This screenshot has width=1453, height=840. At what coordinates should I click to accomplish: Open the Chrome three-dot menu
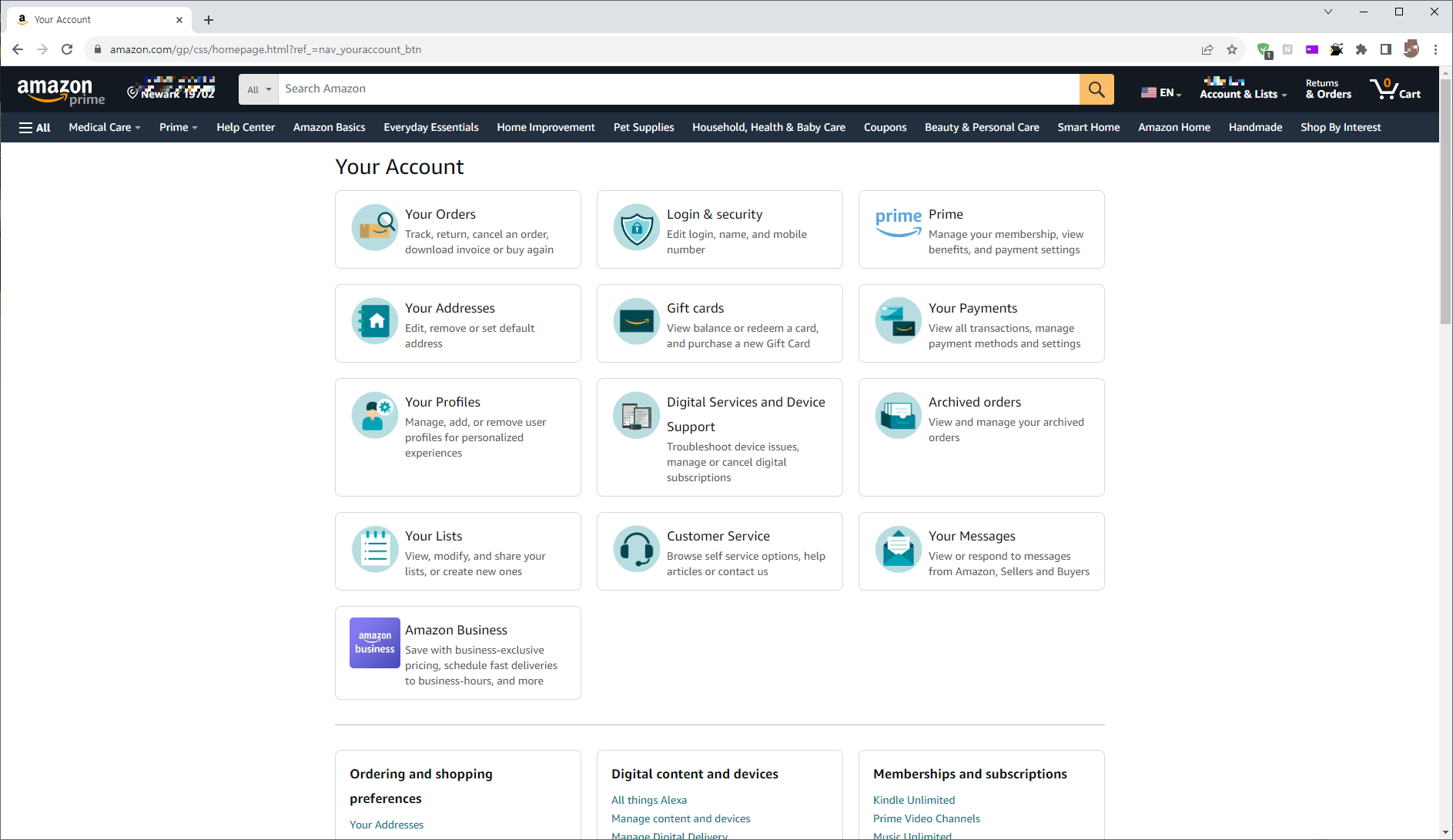click(x=1435, y=49)
